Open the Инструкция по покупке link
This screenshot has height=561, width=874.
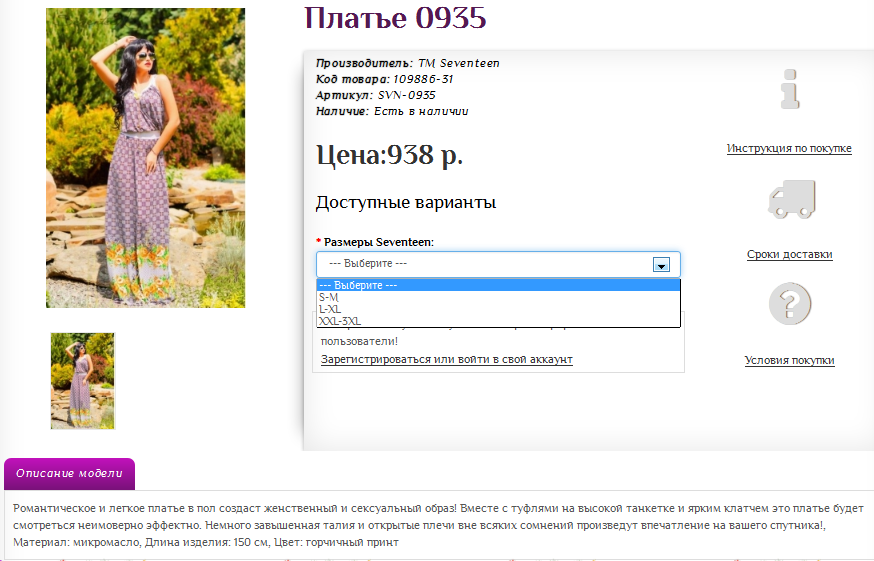coord(789,148)
